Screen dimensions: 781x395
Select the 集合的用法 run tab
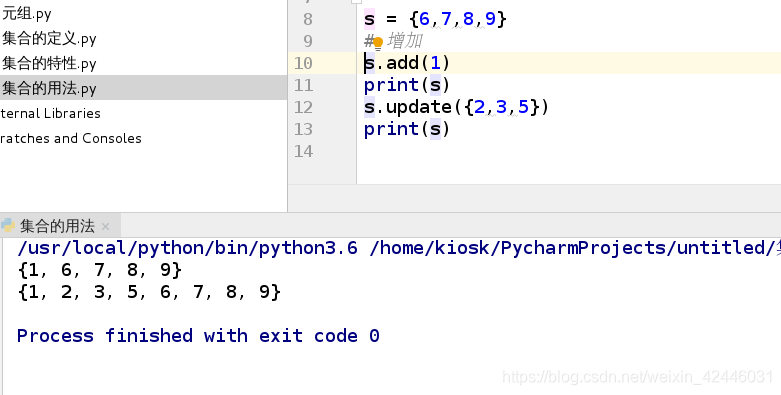point(57,226)
